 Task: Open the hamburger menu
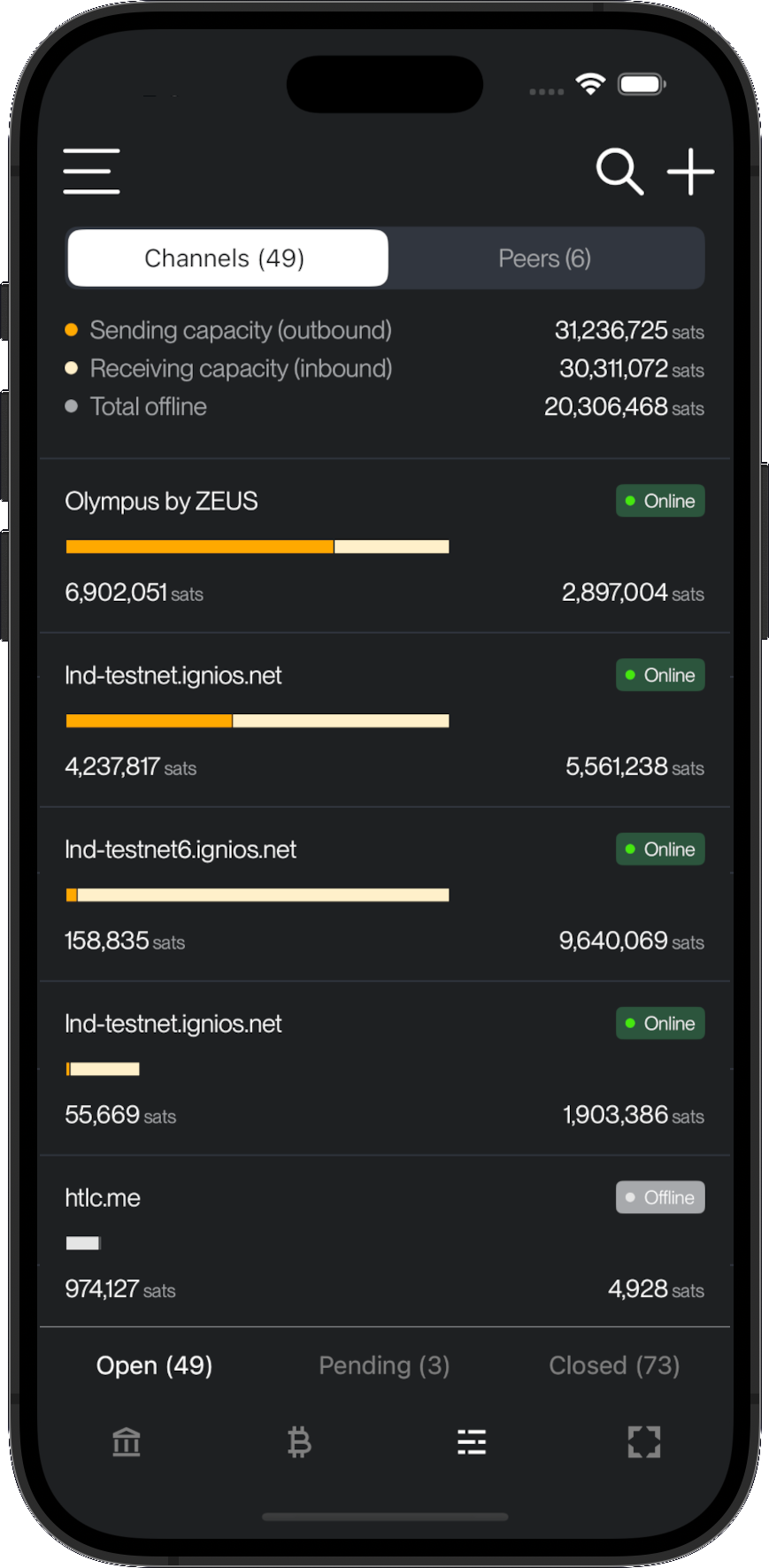click(91, 171)
